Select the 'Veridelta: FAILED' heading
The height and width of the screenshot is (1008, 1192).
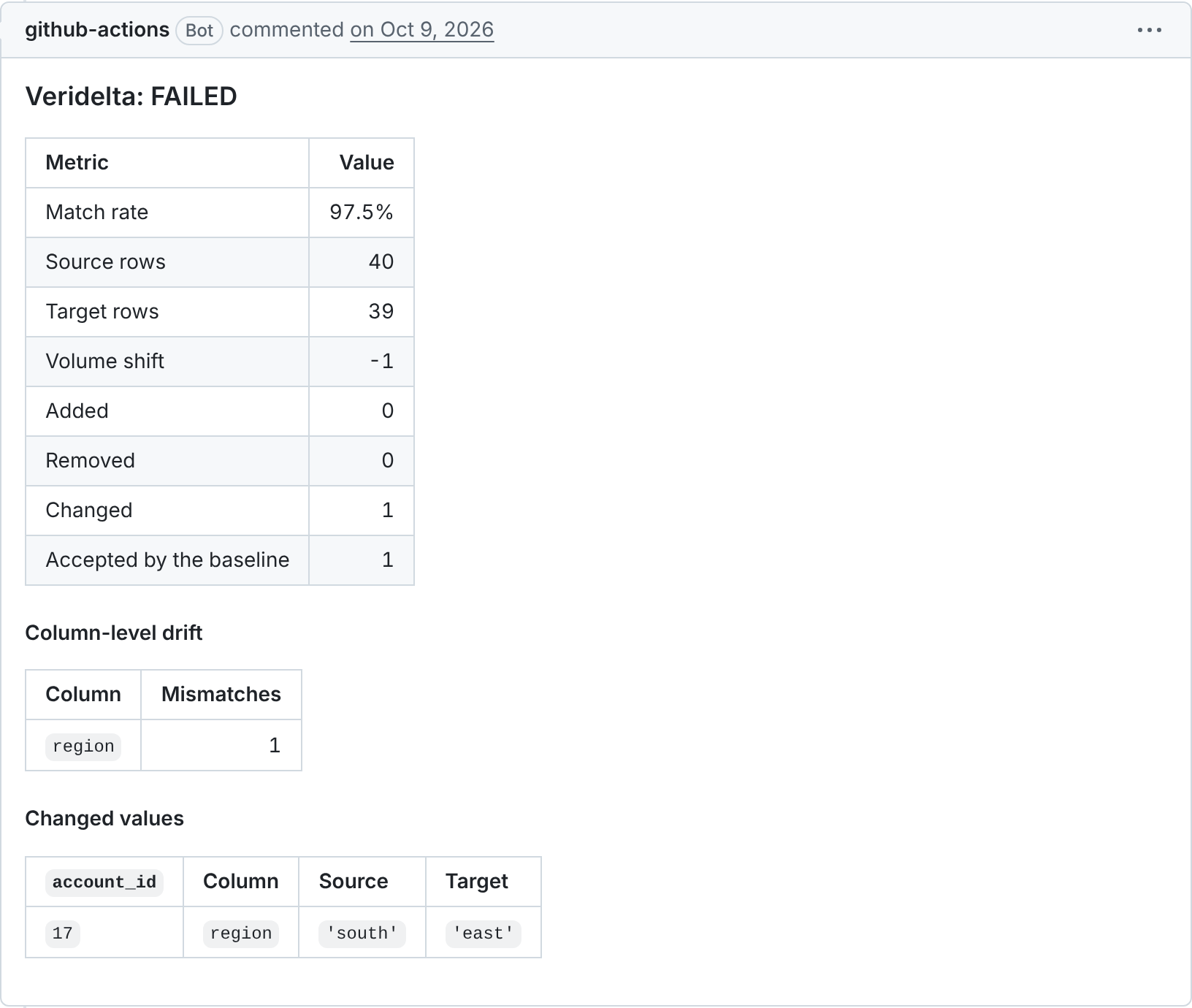(x=131, y=96)
